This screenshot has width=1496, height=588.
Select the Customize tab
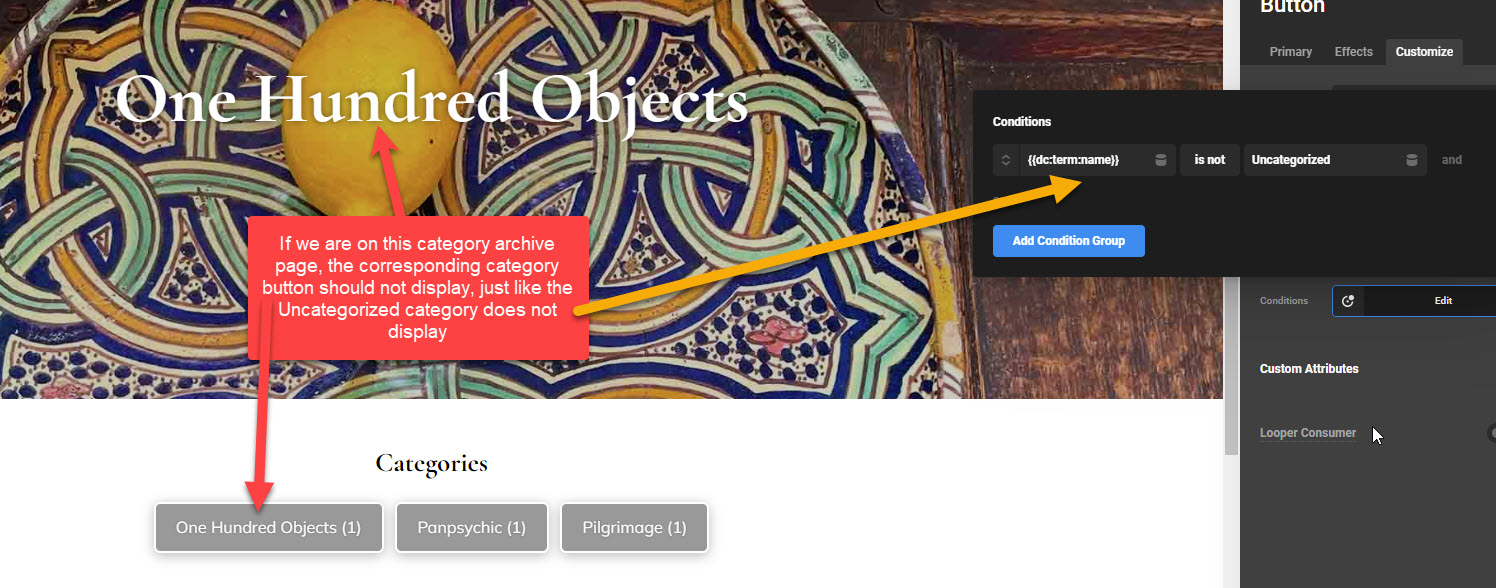tap(1424, 52)
